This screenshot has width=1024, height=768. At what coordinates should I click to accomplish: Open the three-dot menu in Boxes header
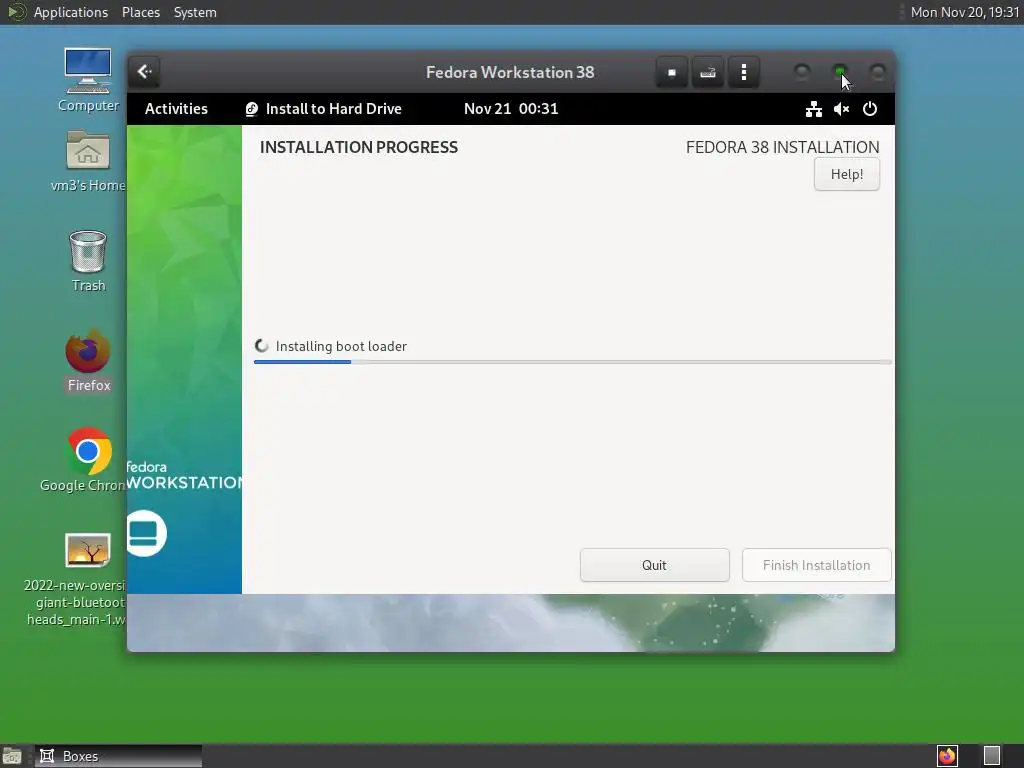(x=744, y=72)
